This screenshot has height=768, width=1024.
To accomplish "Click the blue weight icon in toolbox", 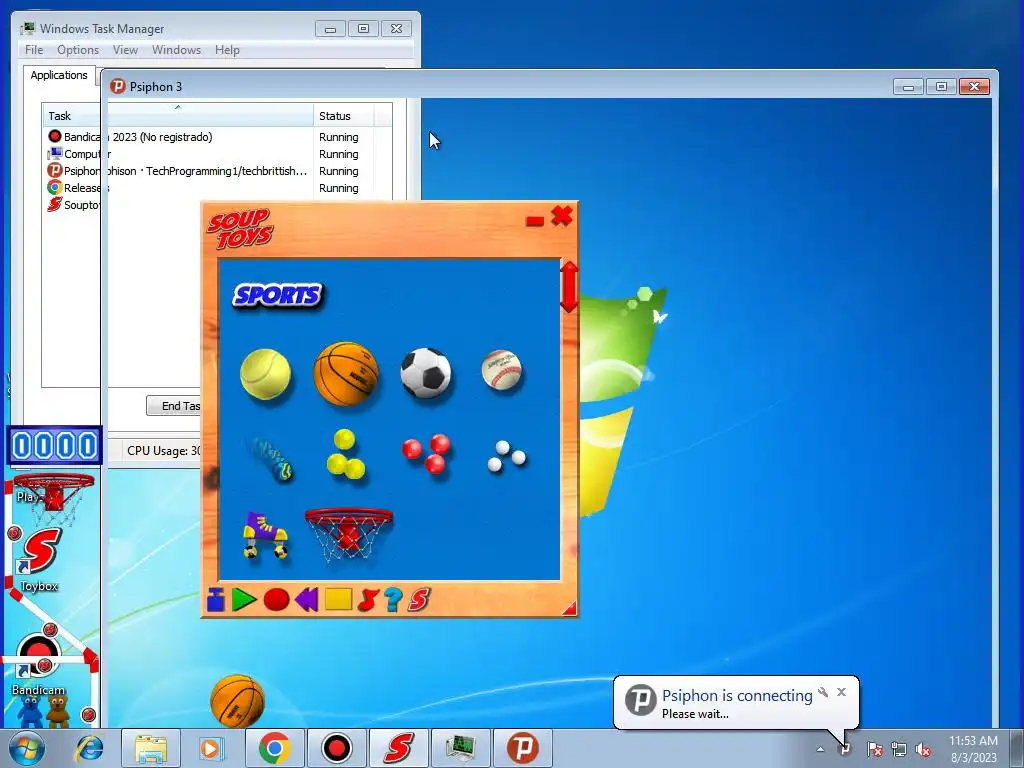I will tap(216, 600).
